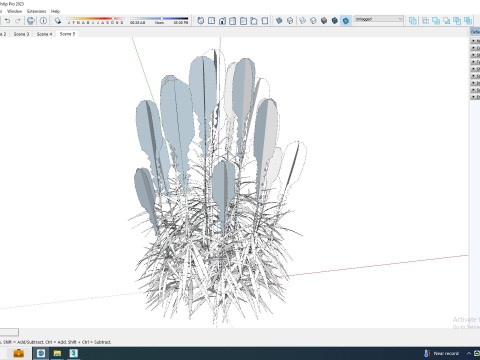
Task: Show hidden system tray icons chevron
Action: 469,353
